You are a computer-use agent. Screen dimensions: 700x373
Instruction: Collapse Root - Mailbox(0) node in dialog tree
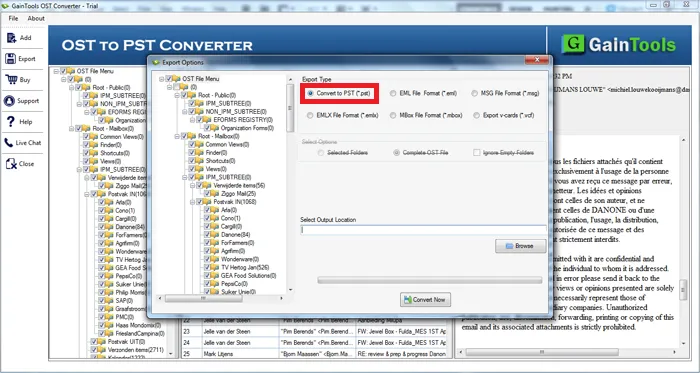pyautogui.click(x=177, y=136)
